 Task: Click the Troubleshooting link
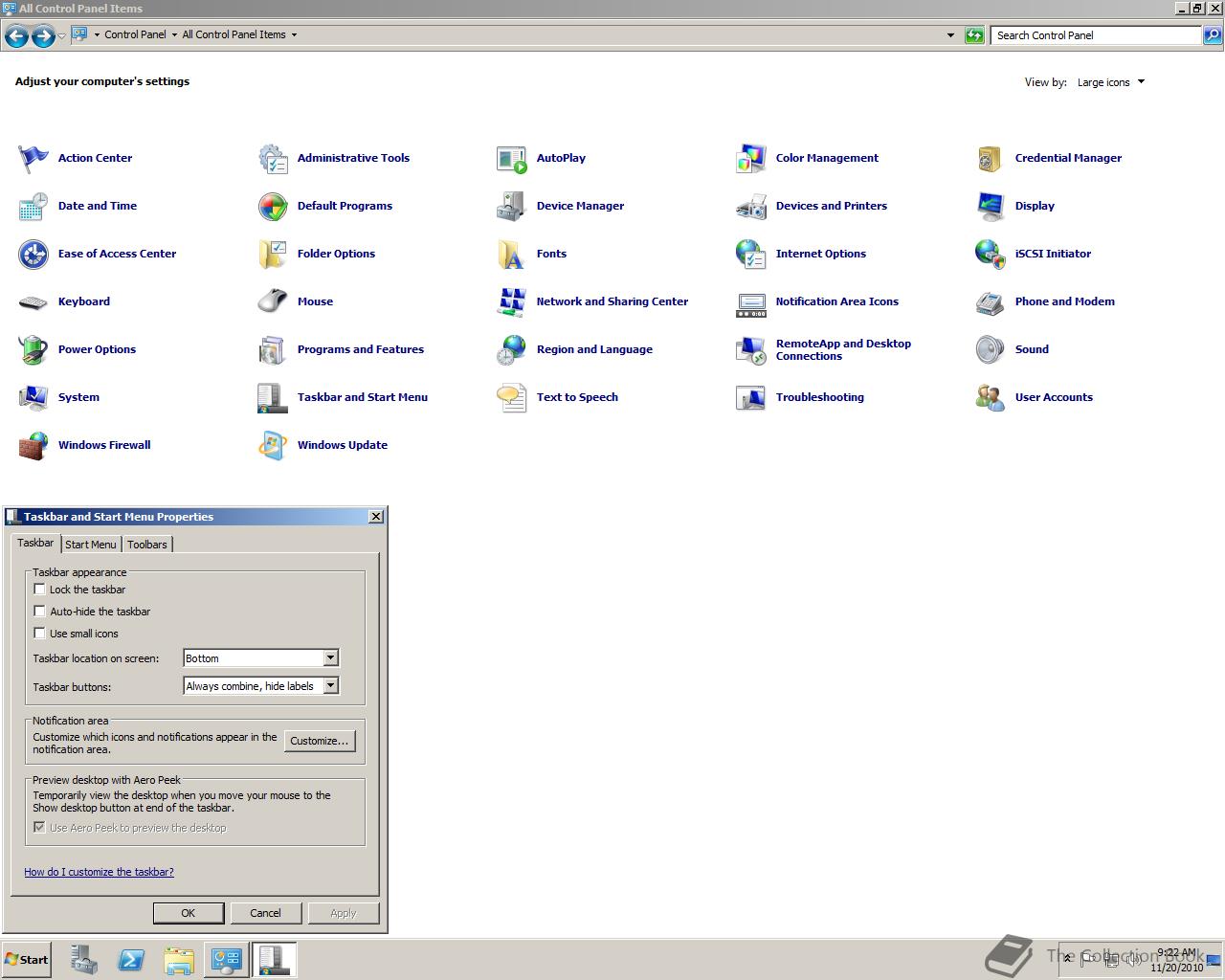pos(819,397)
